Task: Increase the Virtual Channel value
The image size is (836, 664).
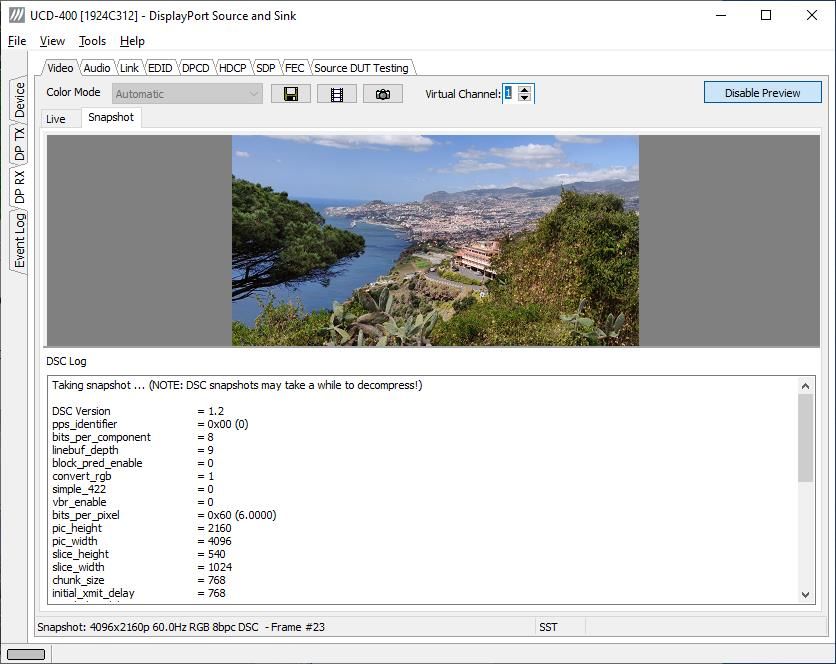Action: coord(525,89)
